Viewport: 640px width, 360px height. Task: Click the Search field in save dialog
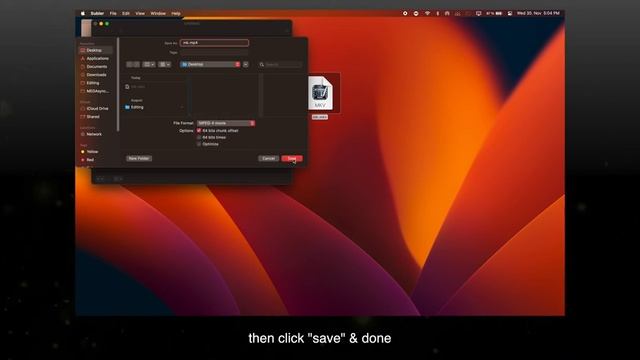point(281,64)
